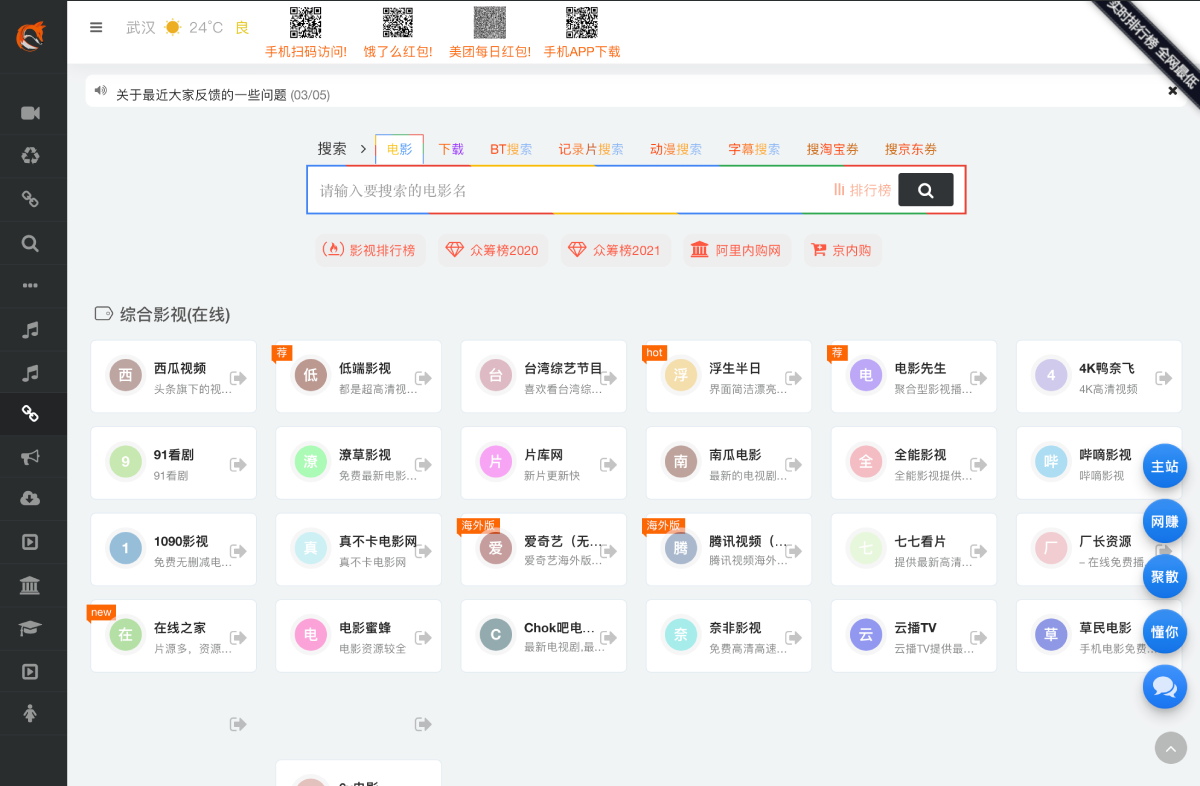Screen dimensions: 1200x786
Task: Open the blue chat bubble floating button
Action: point(1164,687)
